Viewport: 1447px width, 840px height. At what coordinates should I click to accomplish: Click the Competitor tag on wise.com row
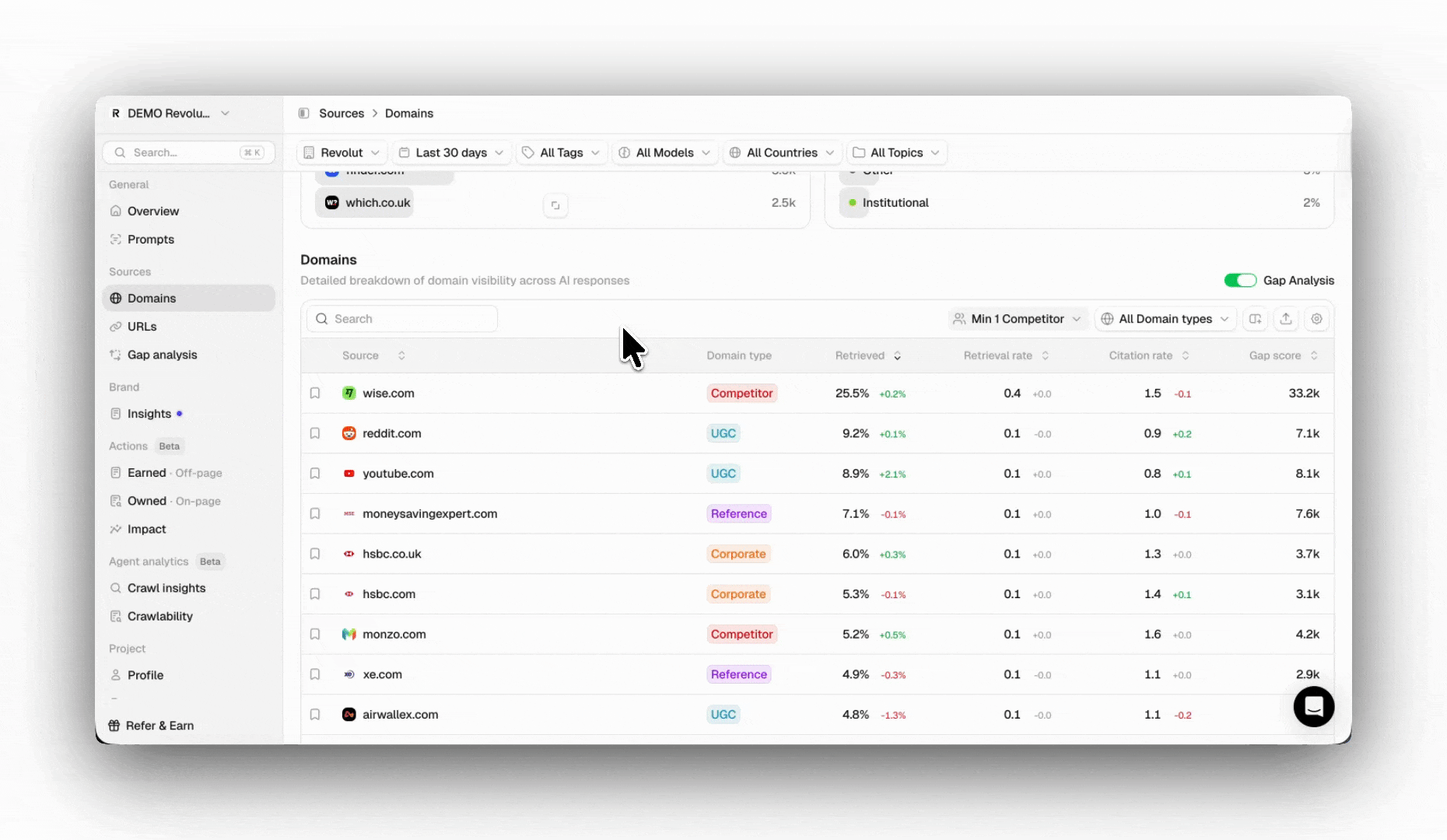click(x=742, y=394)
